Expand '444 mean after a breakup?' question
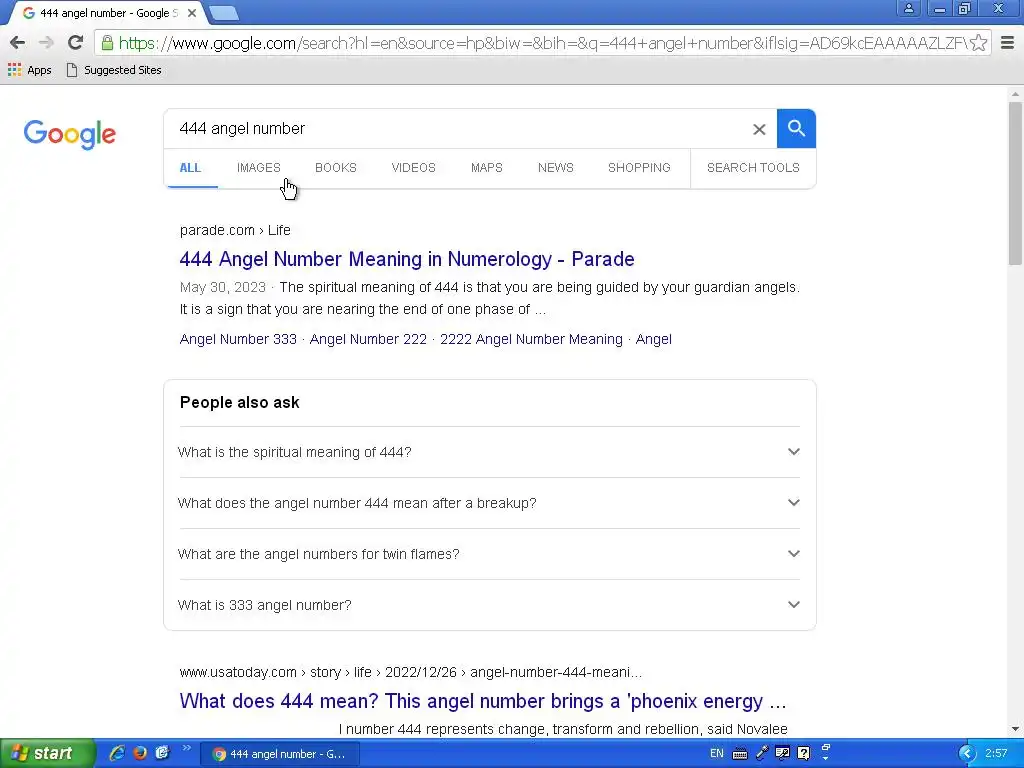The height and width of the screenshot is (768, 1024). point(489,503)
